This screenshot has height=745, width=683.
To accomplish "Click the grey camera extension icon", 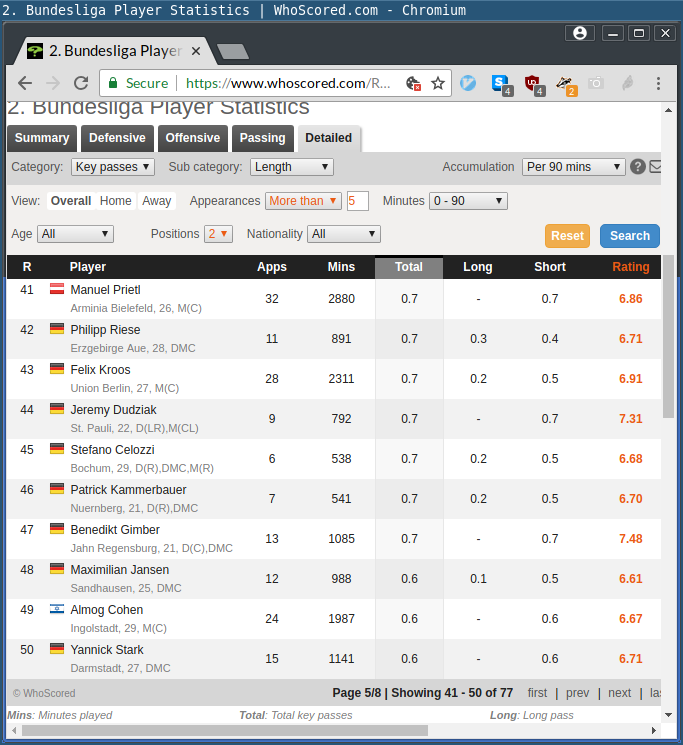I will pos(596,84).
